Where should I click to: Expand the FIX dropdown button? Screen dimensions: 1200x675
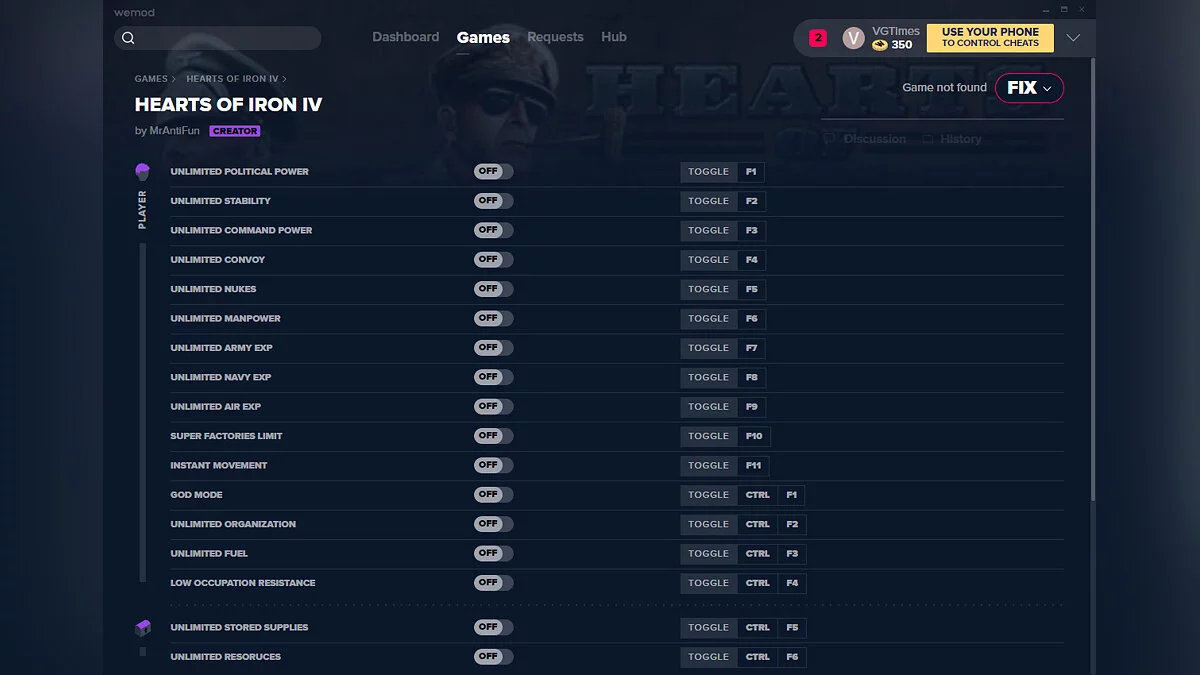(1029, 88)
